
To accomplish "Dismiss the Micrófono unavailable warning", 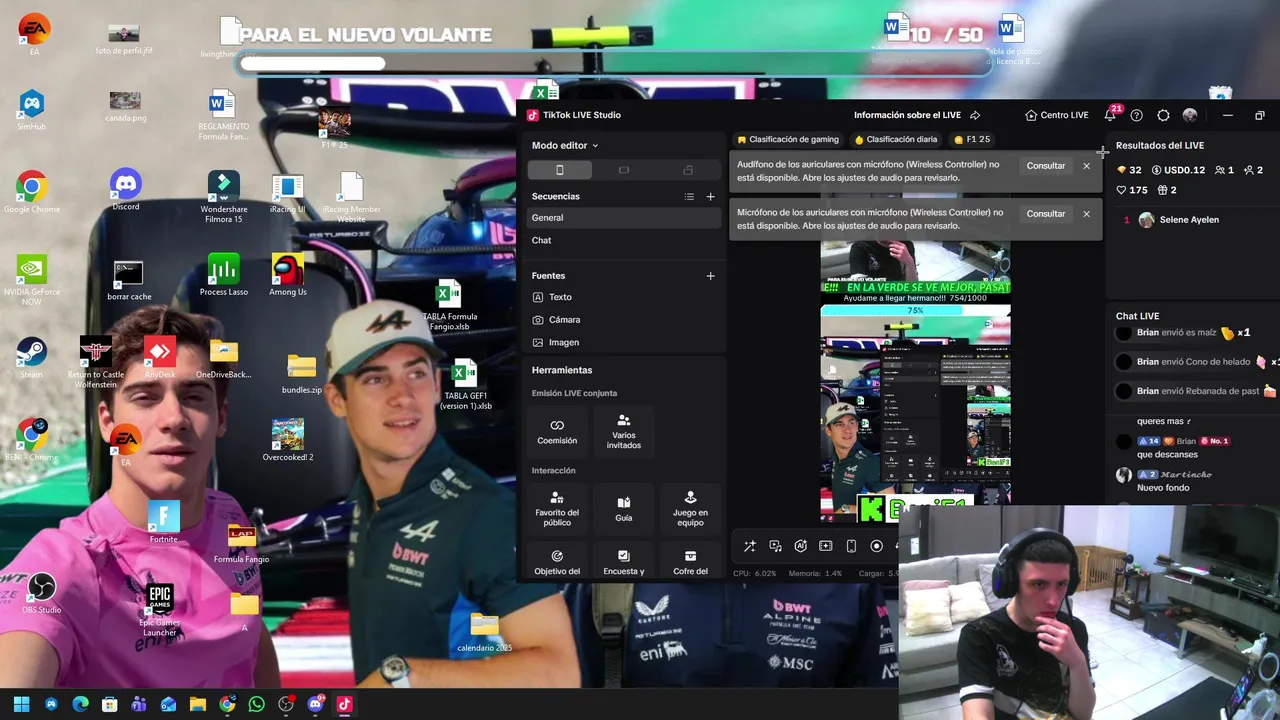I will [x=1087, y=214].
